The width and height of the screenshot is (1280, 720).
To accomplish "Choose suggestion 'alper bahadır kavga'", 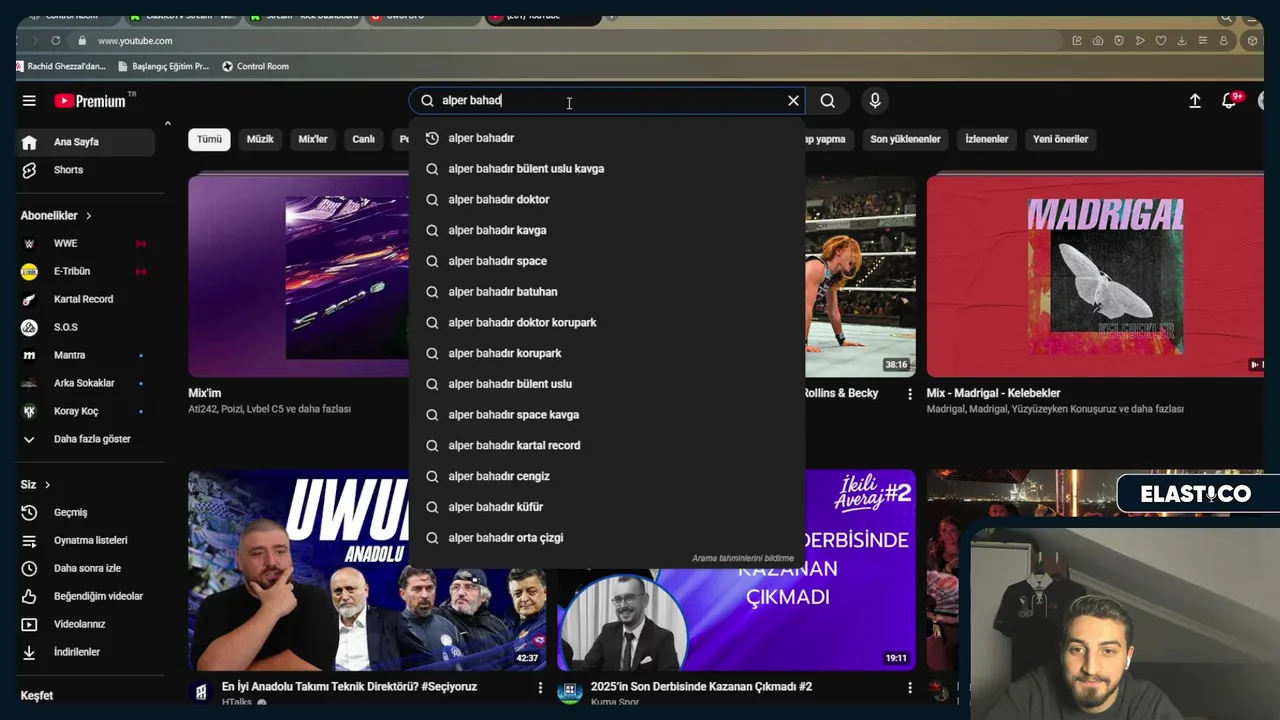I will click(607, 230).
